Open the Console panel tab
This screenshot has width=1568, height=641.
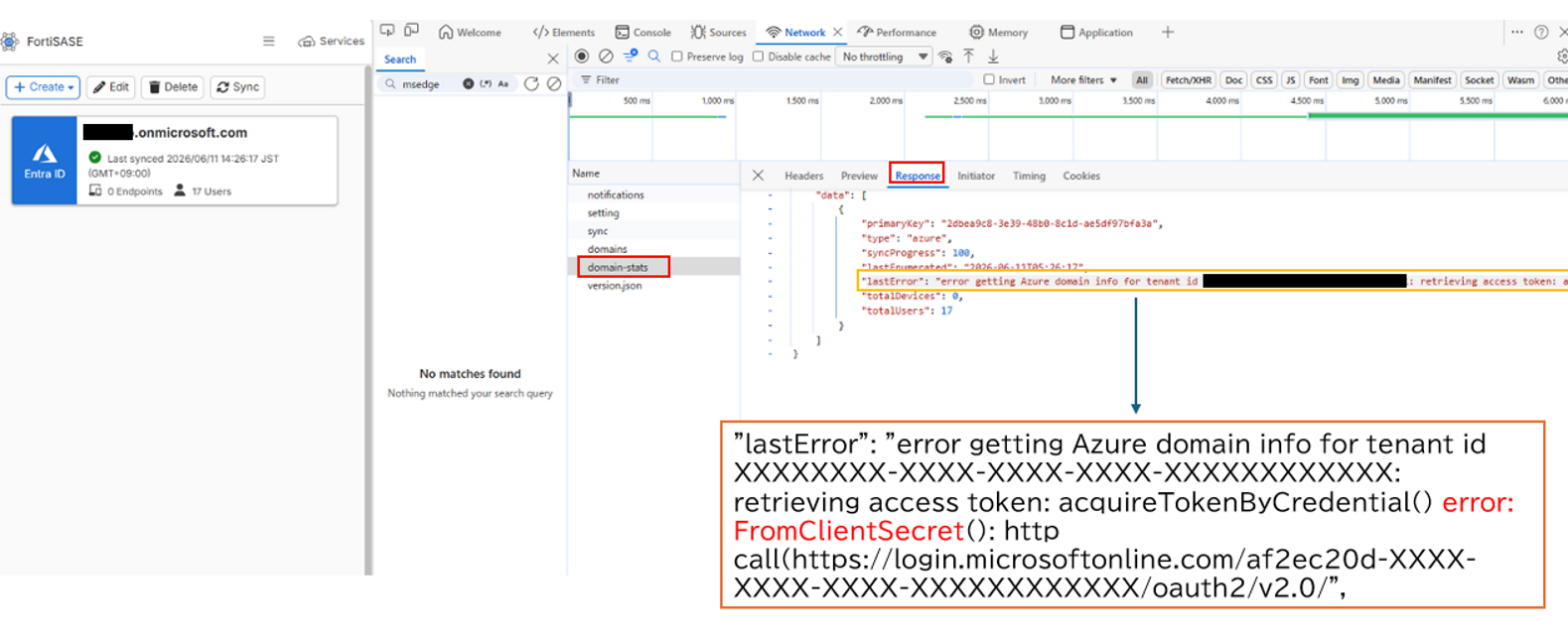(x=643, y=32)
